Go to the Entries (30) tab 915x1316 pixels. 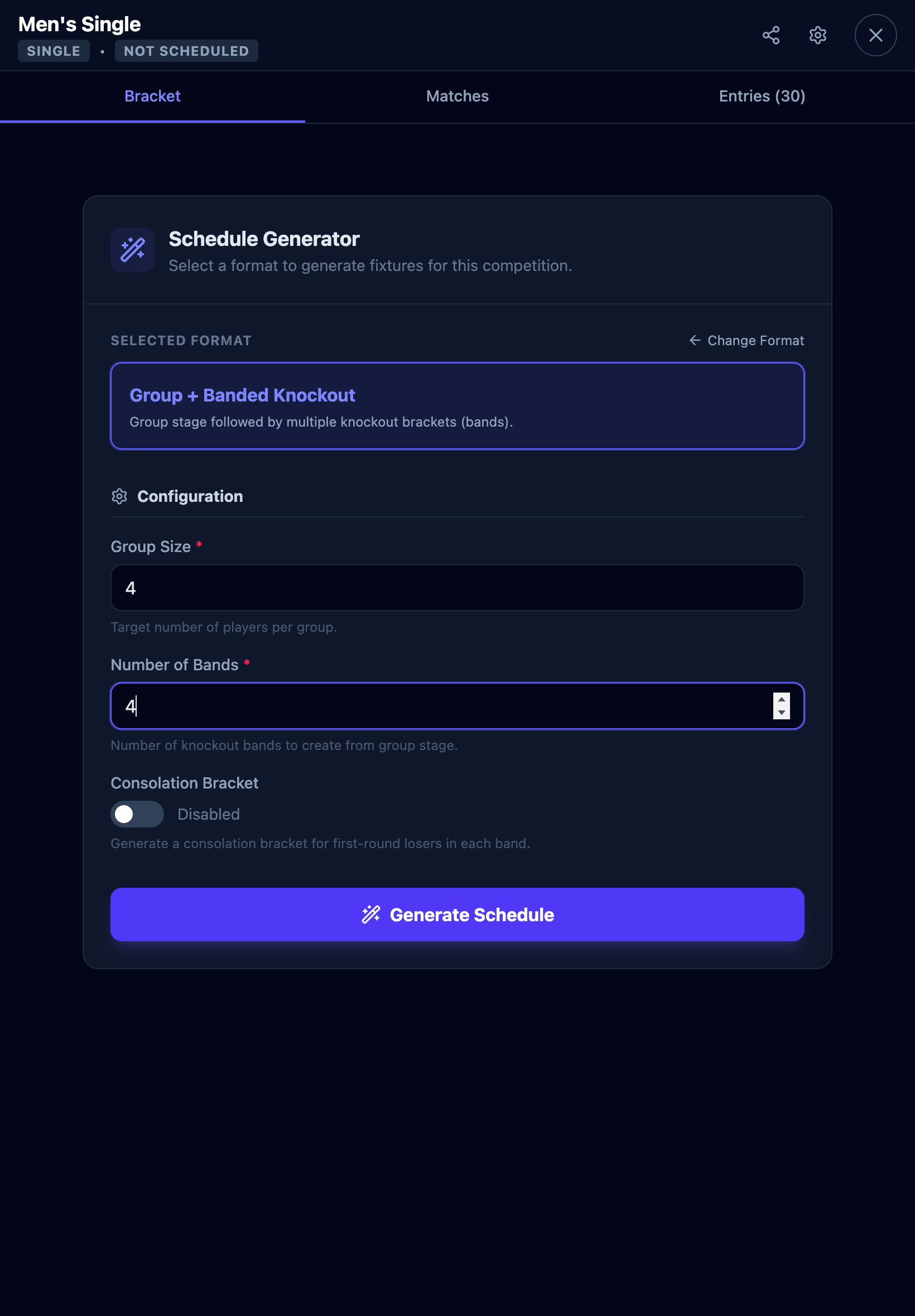(x=762, y=96)
